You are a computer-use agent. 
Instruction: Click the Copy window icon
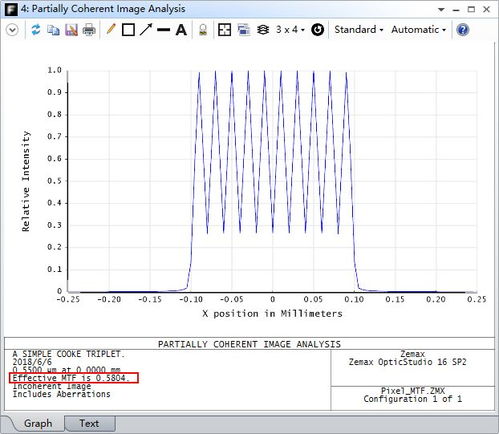point(53,30)
